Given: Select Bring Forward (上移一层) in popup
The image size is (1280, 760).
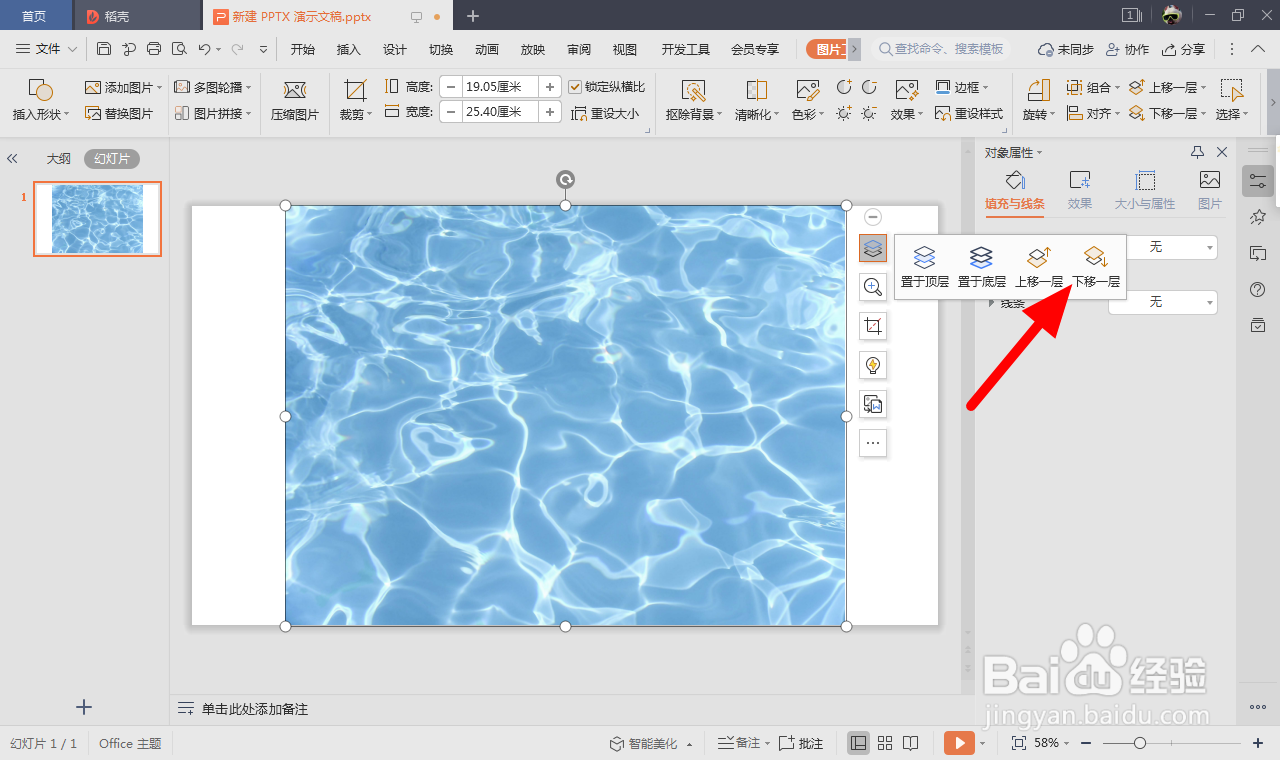Looking at the screenshot, I should coord(1039,267).
